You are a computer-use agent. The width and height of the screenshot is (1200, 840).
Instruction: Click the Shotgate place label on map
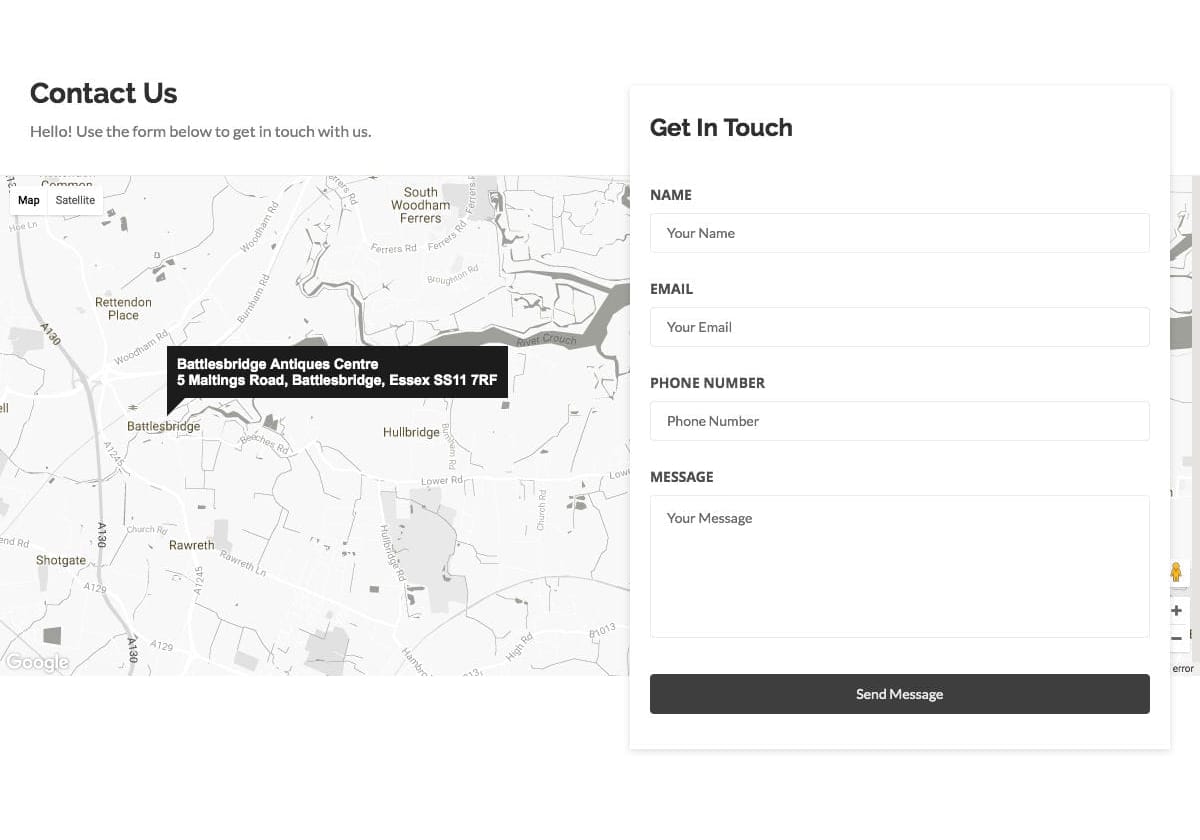point(61,560)
